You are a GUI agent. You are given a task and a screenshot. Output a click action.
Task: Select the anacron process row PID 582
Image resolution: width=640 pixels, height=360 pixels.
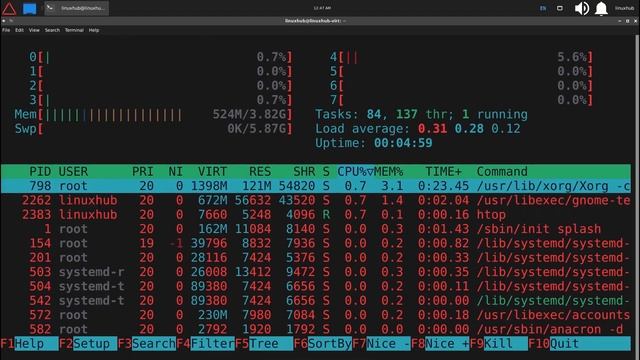pos(316,329)
